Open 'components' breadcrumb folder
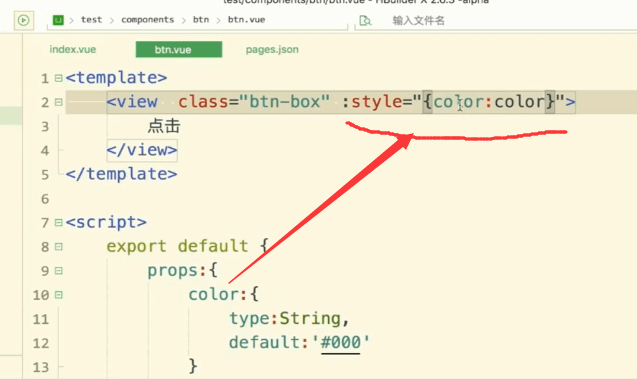The image size is (637, 380). point(147,20)
